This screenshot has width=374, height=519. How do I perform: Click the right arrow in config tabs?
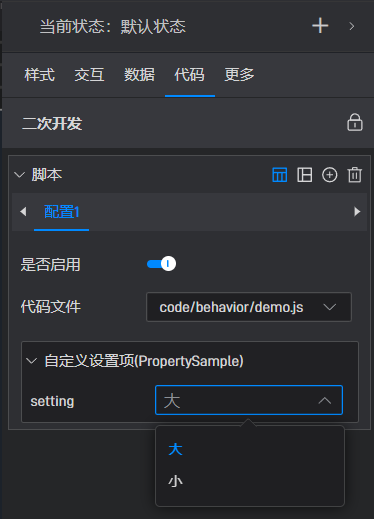(x=357, y=212)
